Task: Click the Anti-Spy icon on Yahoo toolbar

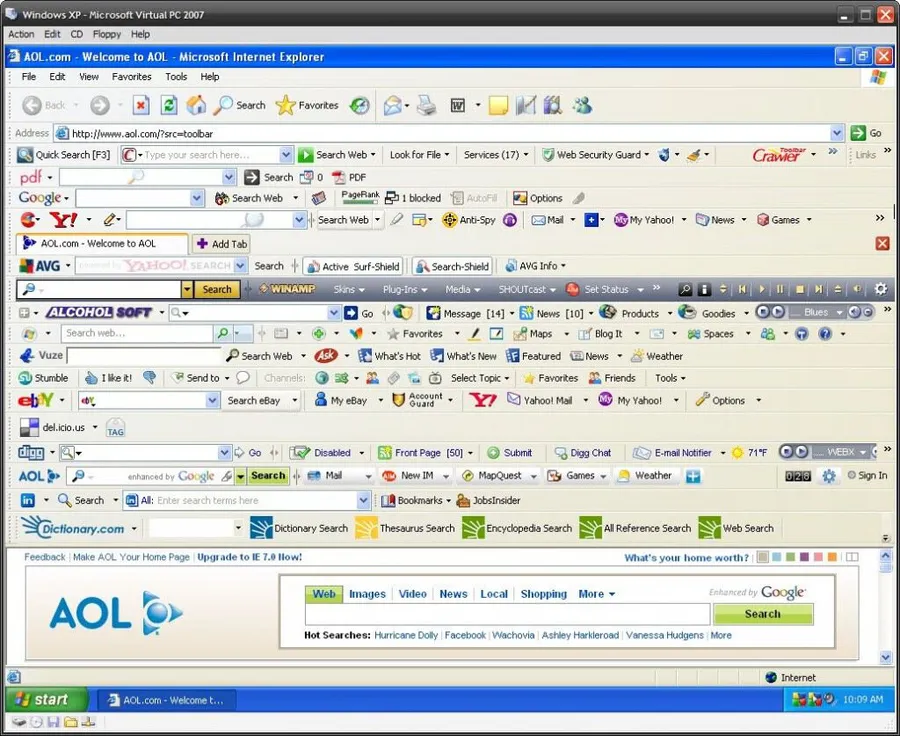Action: pos(450,220)
